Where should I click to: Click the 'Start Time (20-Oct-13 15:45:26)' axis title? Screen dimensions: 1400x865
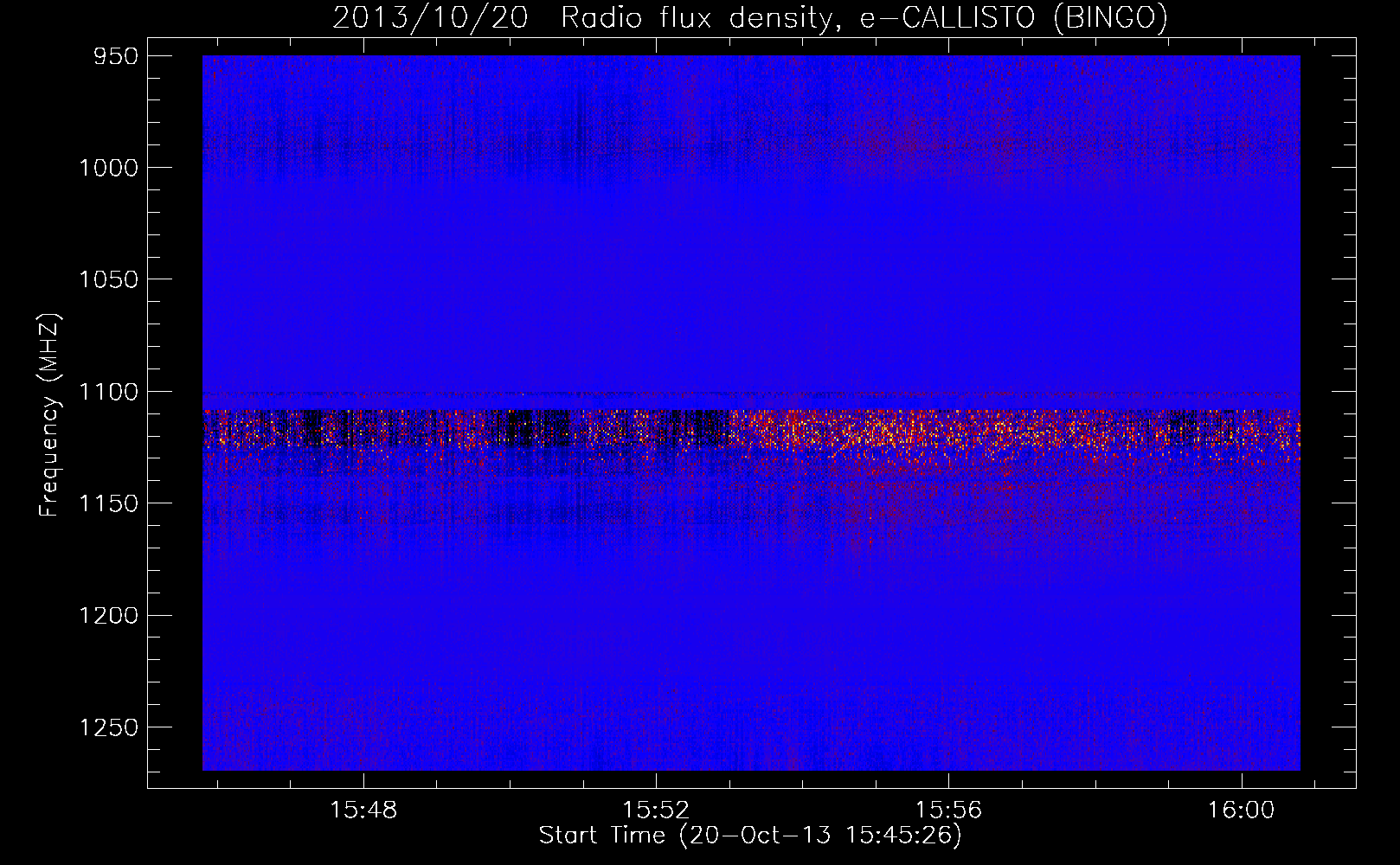click(750, 836)
